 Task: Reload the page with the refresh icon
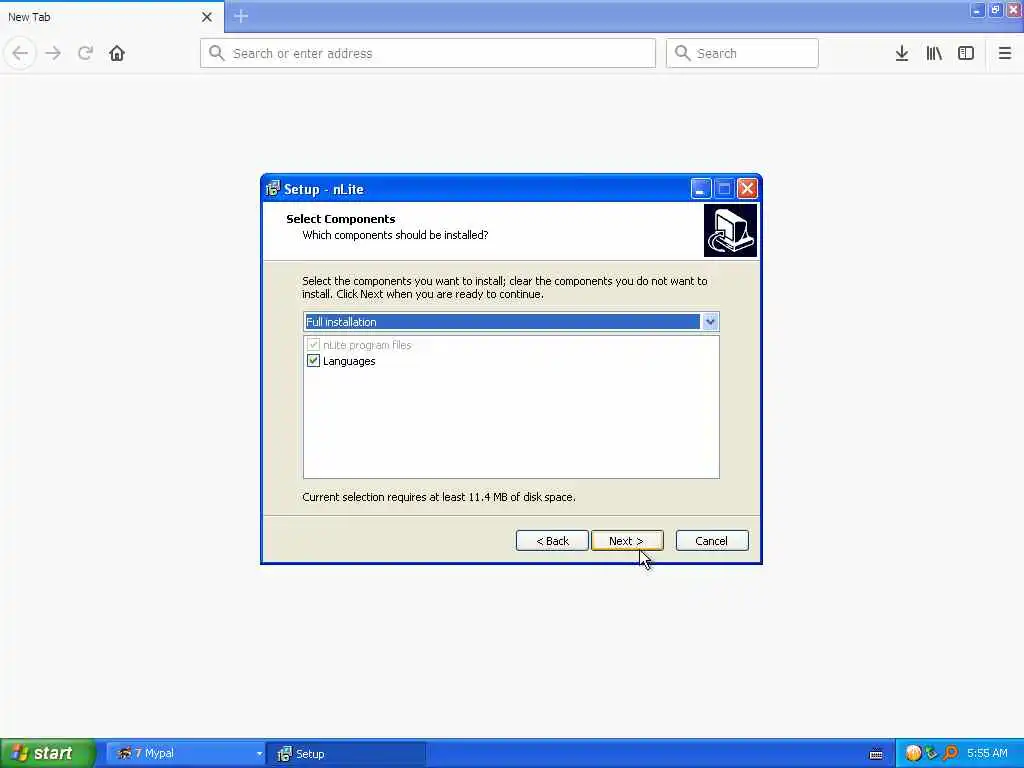pyautogui.click(x=85, y=53)
